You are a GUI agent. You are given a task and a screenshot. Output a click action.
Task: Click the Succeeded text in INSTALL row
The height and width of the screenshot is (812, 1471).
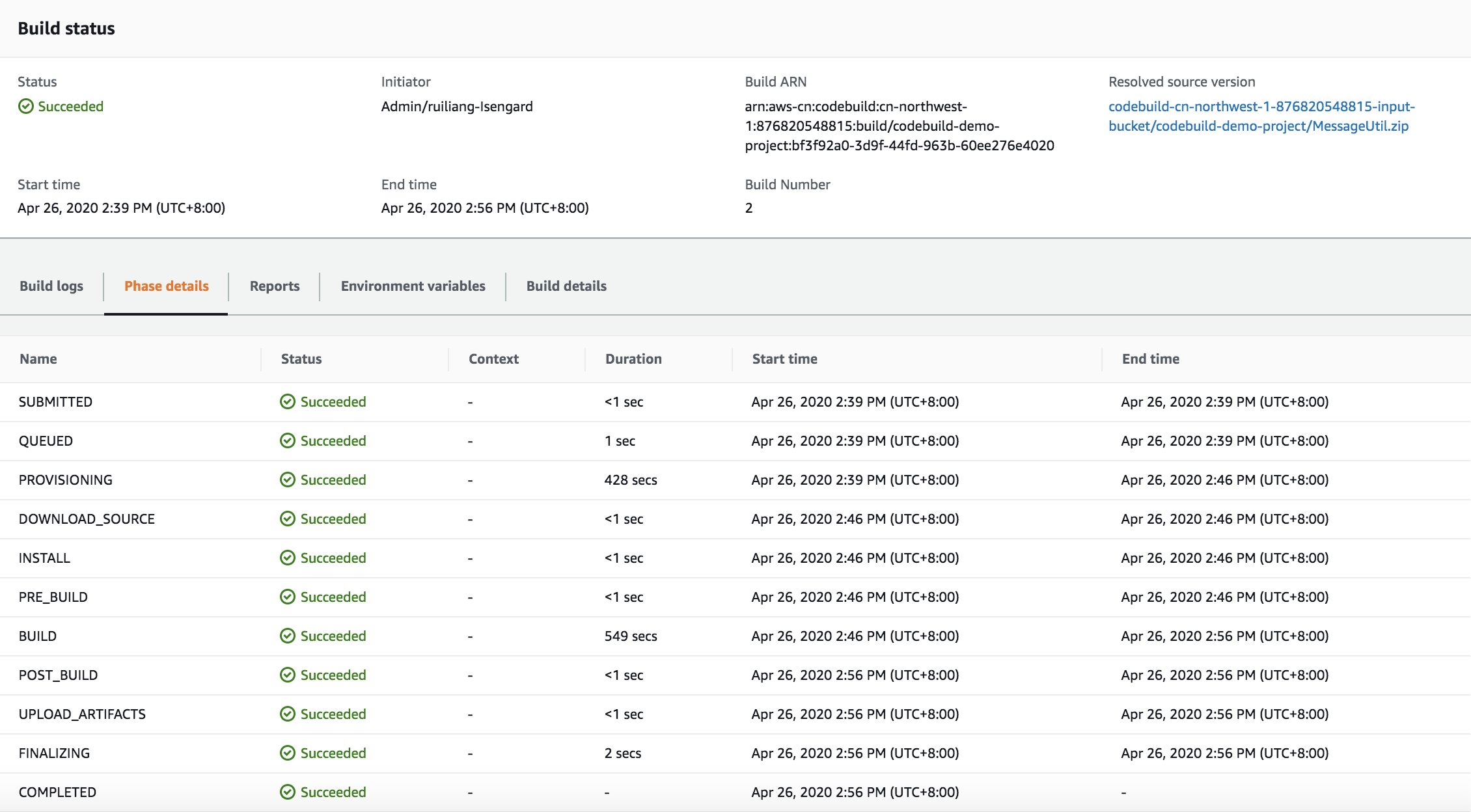pyautogui.click(x=333, y=558)
